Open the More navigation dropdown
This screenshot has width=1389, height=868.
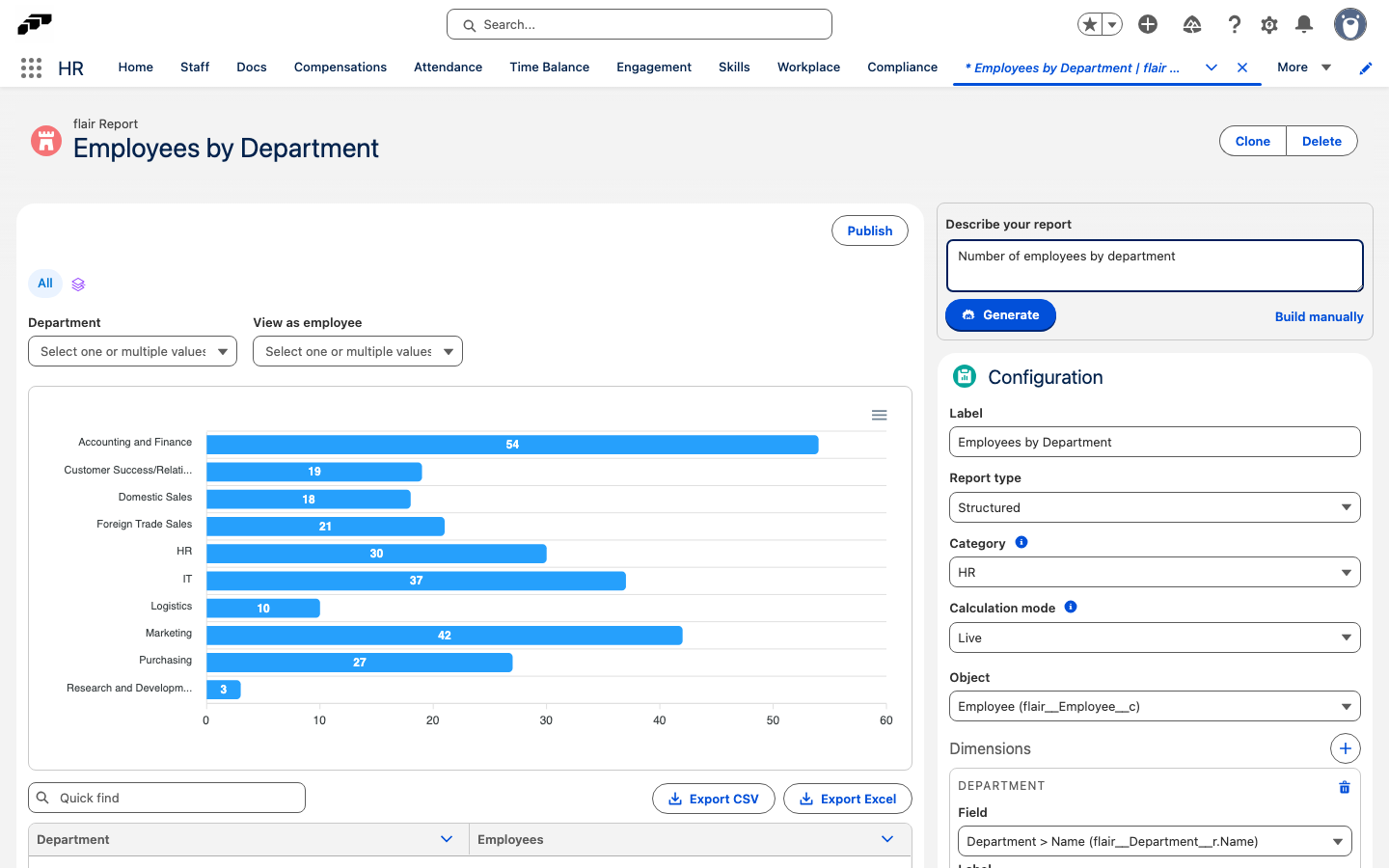pos(1304,68)
